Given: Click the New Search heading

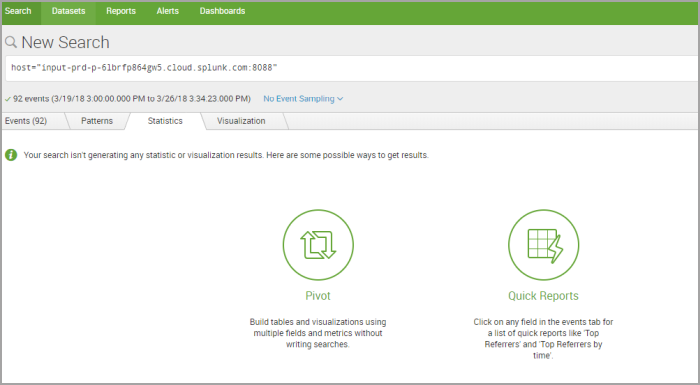Looking at the screenshot, I should pos(65,42).
